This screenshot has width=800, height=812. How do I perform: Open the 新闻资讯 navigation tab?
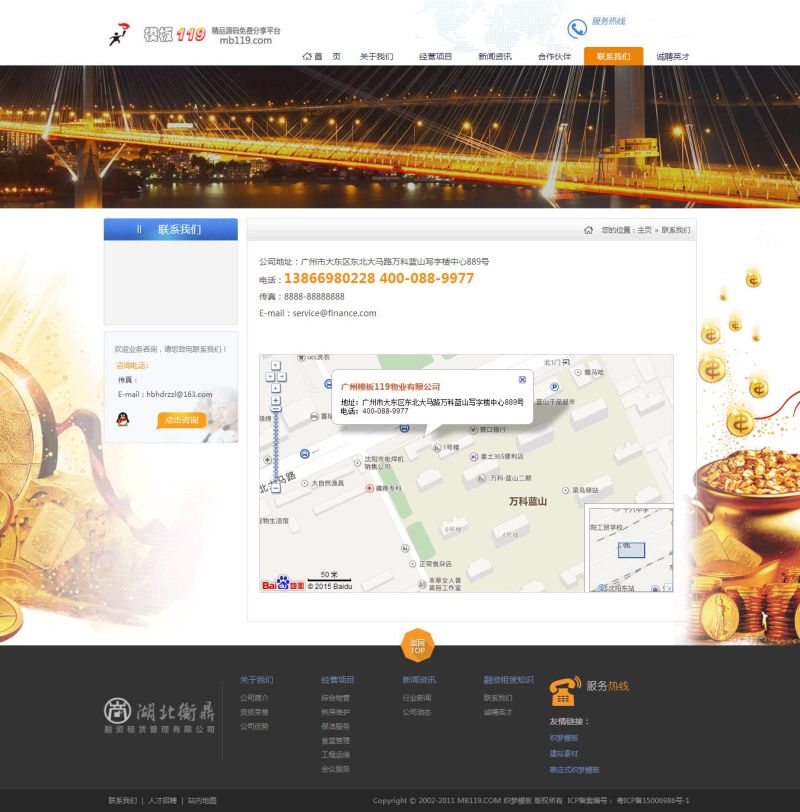[494, 56]
